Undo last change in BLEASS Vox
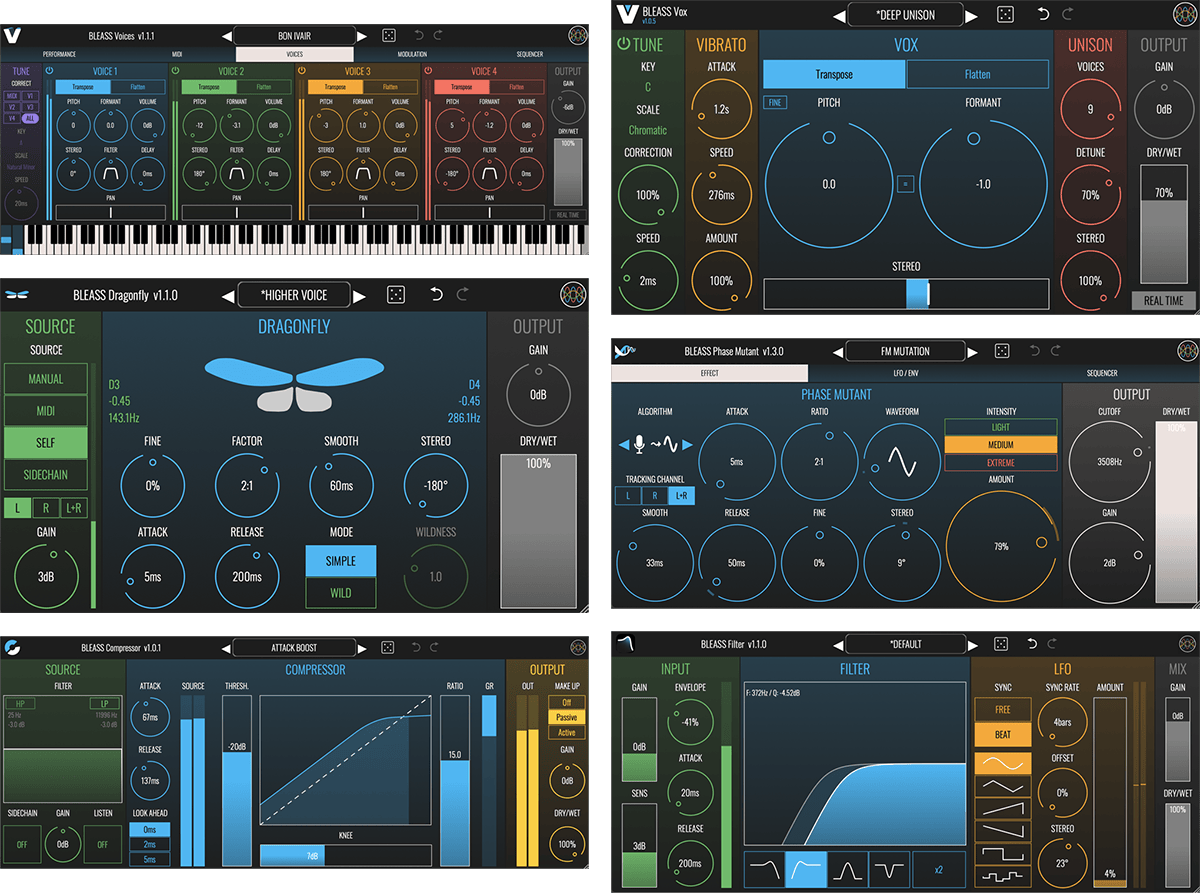The width and height of the screenshot is (1200, 893). [1043, 15]
